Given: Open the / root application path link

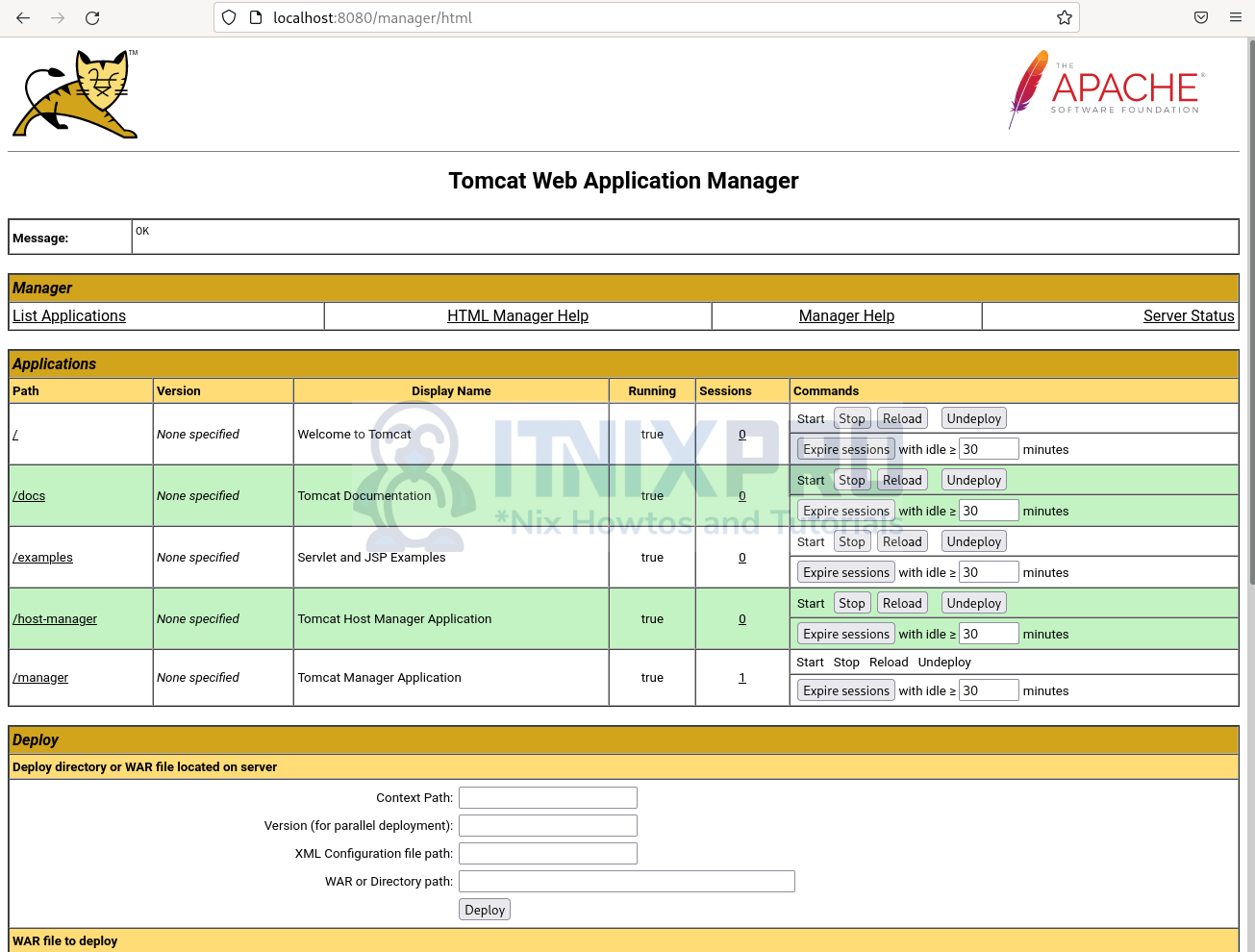Looking at the screenshot, I should 15,435.
